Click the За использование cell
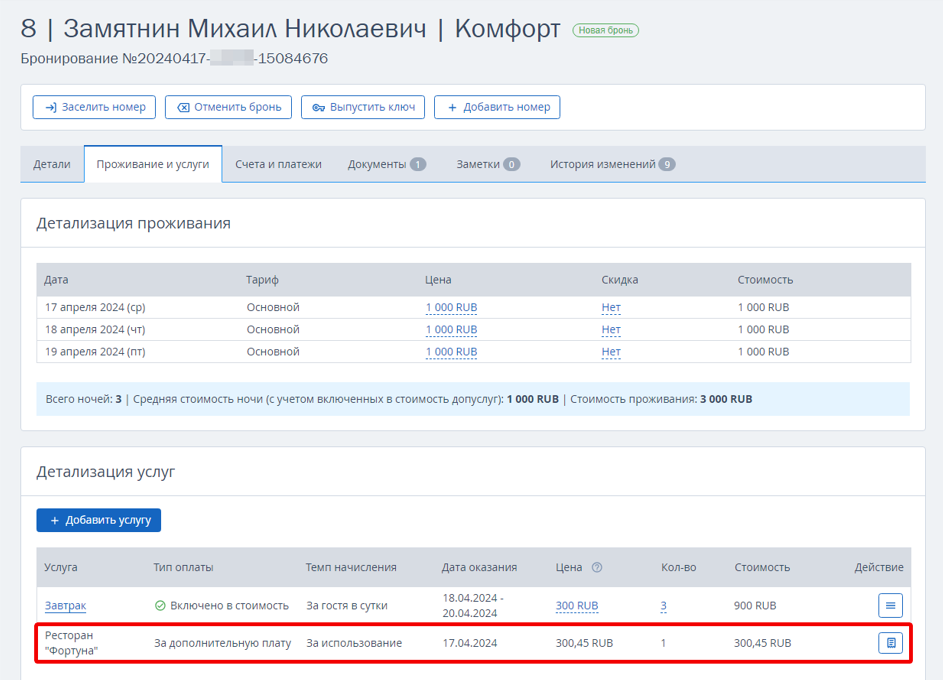This screenshot has width=943, height=680. [354, 643]
